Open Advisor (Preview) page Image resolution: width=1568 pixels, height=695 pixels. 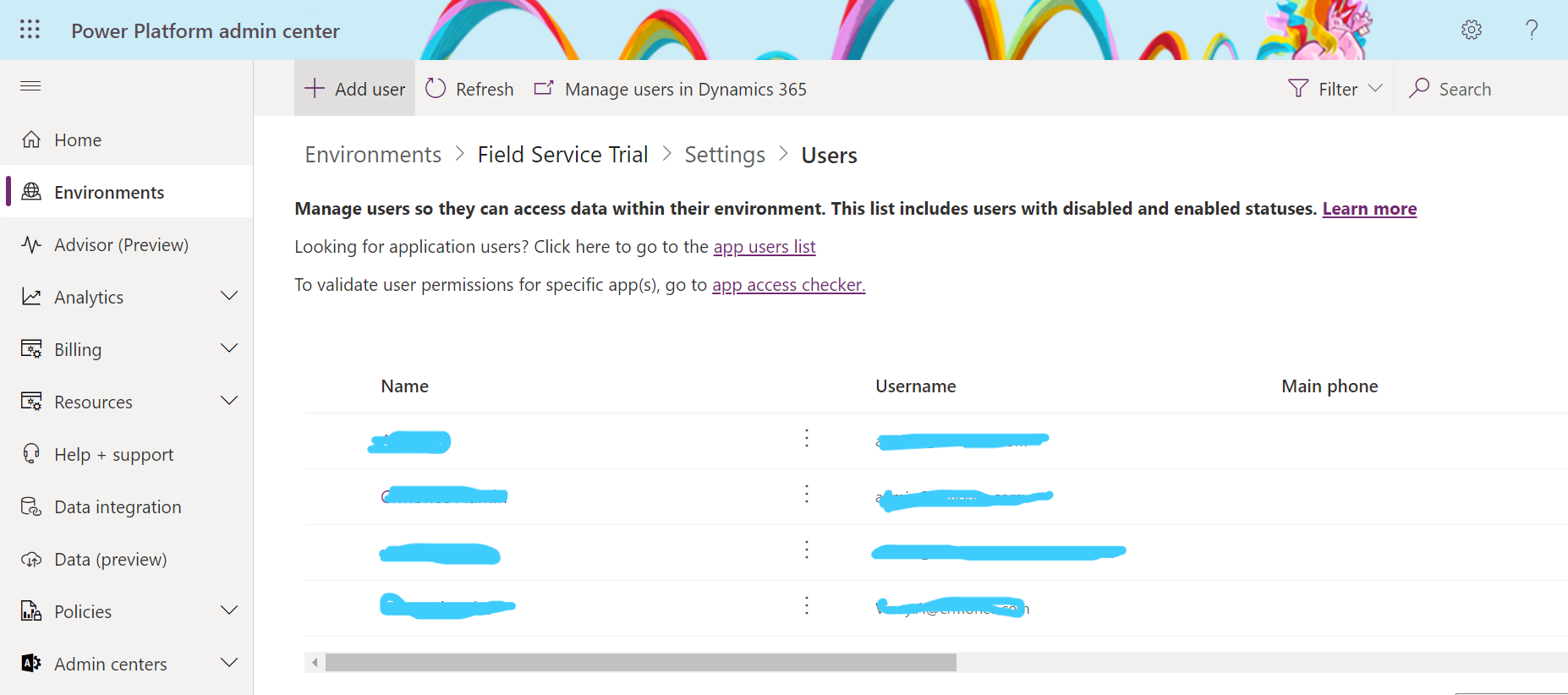(127, 244)
